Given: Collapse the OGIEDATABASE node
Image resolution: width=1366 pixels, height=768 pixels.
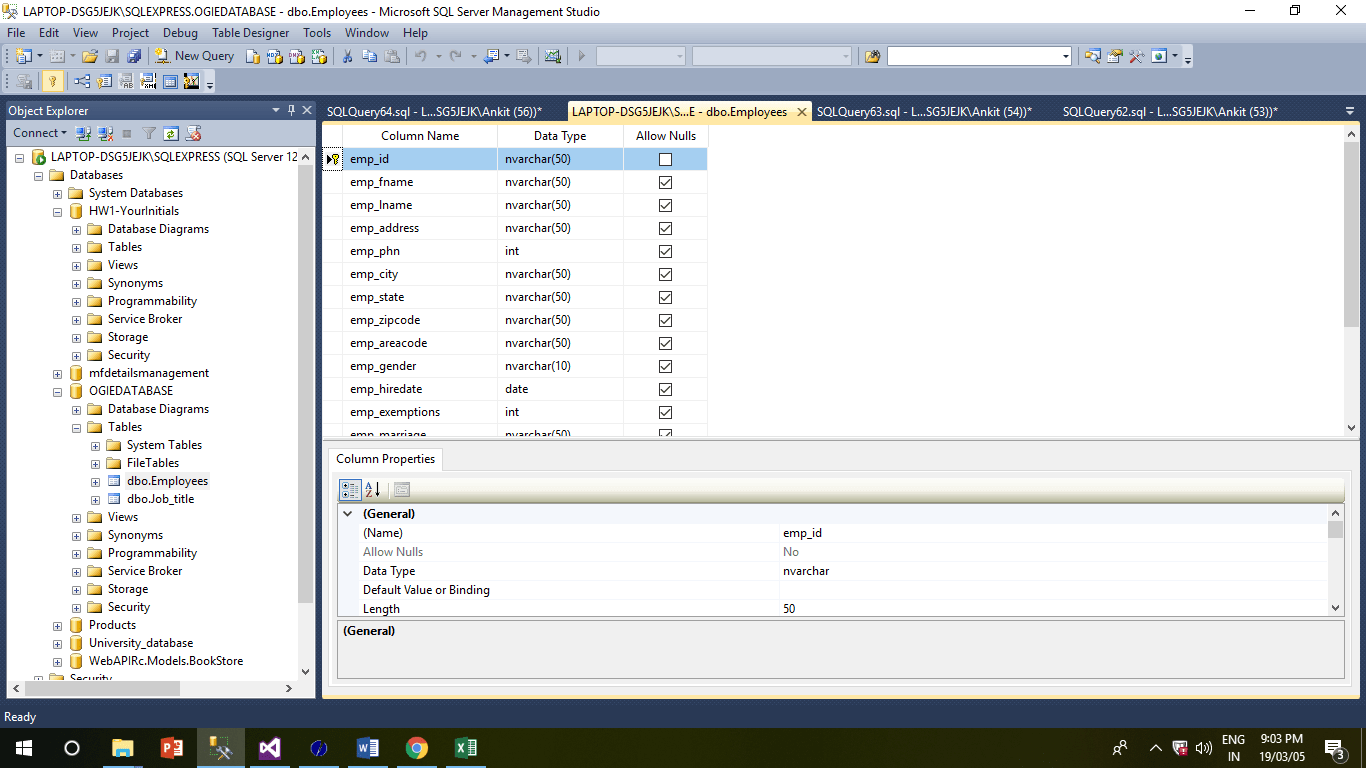Looking at the screenshot, I should [x=58, y=391].
